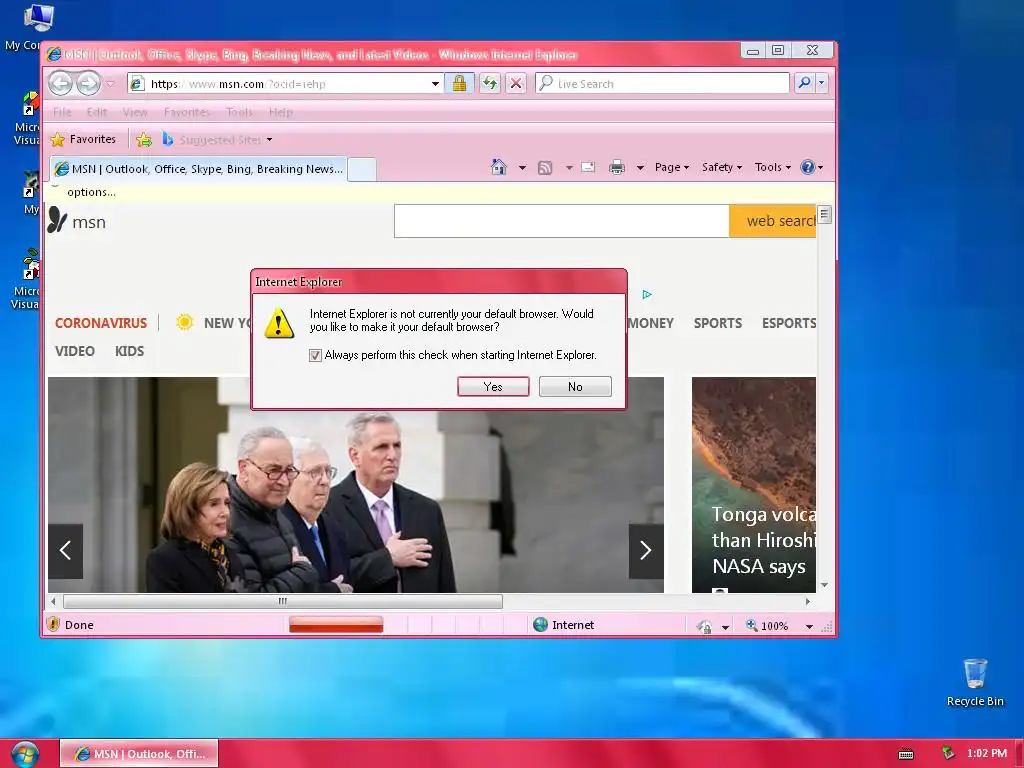Open the Favorites star button
The height and width of the screenshot is (768, 1024).
[x=83, y=139]
